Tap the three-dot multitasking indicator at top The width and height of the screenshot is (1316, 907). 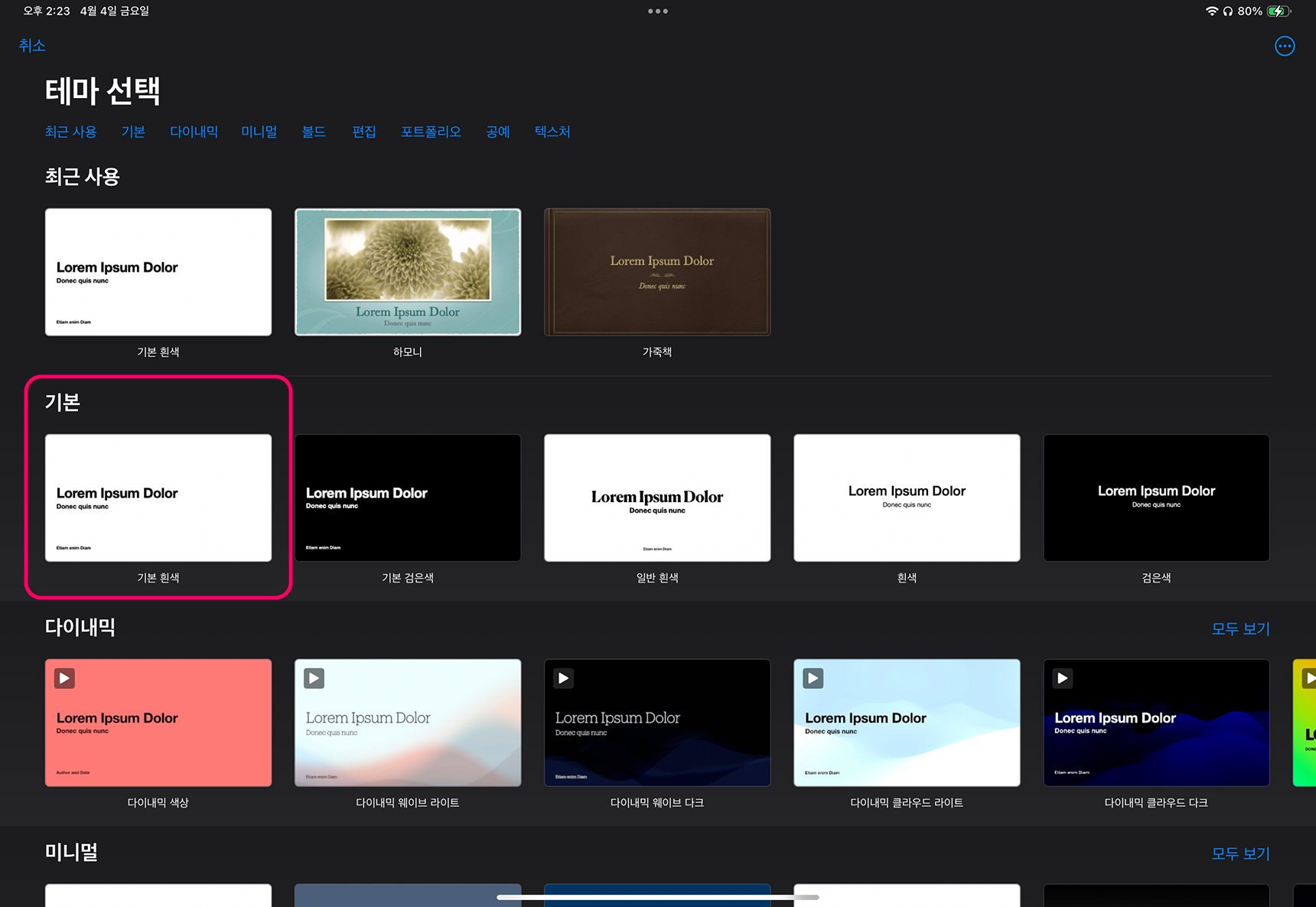coord(658,11)
